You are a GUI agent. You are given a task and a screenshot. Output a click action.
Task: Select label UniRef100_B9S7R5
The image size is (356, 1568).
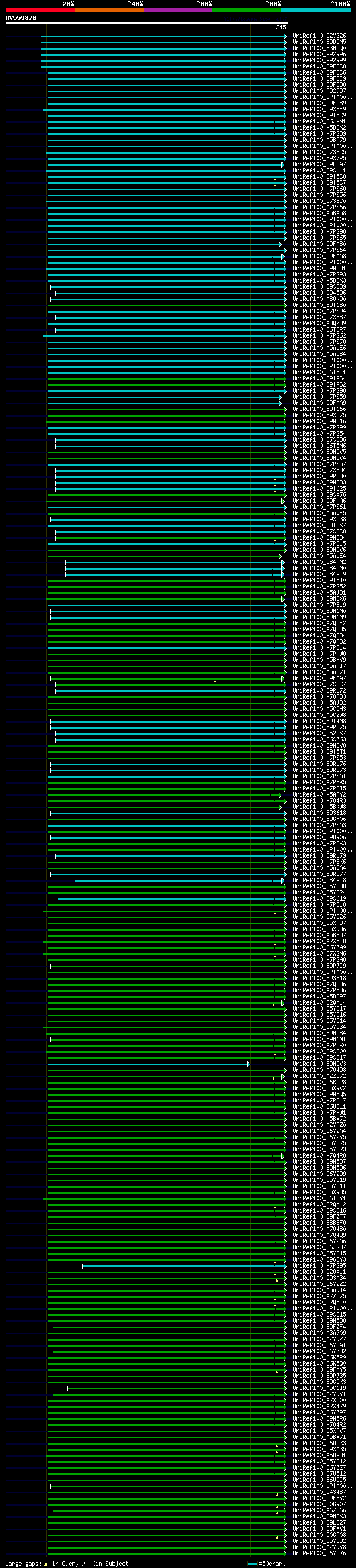tap(319, 159)
